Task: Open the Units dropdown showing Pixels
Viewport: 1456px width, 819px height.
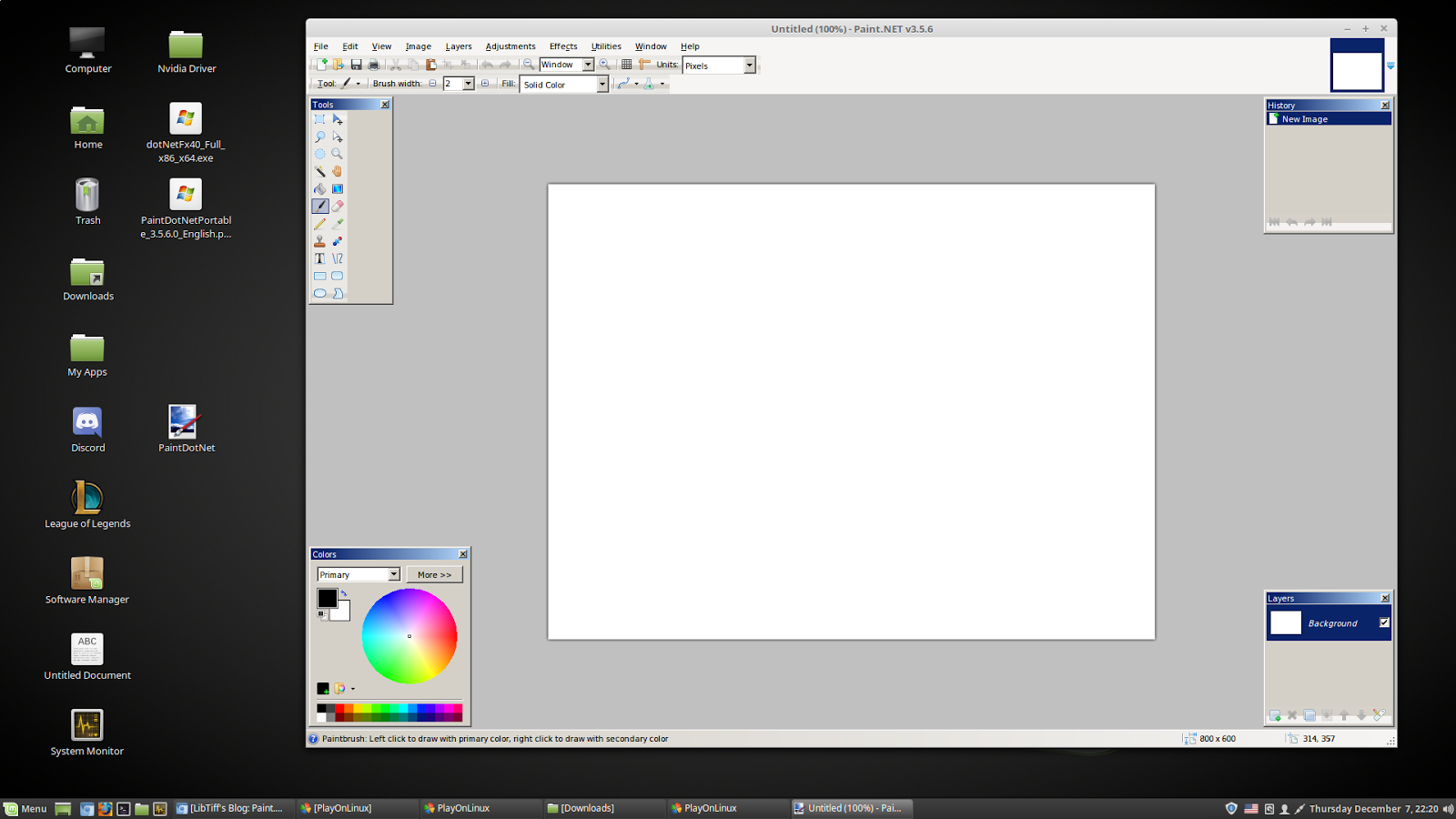Action: [x=748, y=65]
